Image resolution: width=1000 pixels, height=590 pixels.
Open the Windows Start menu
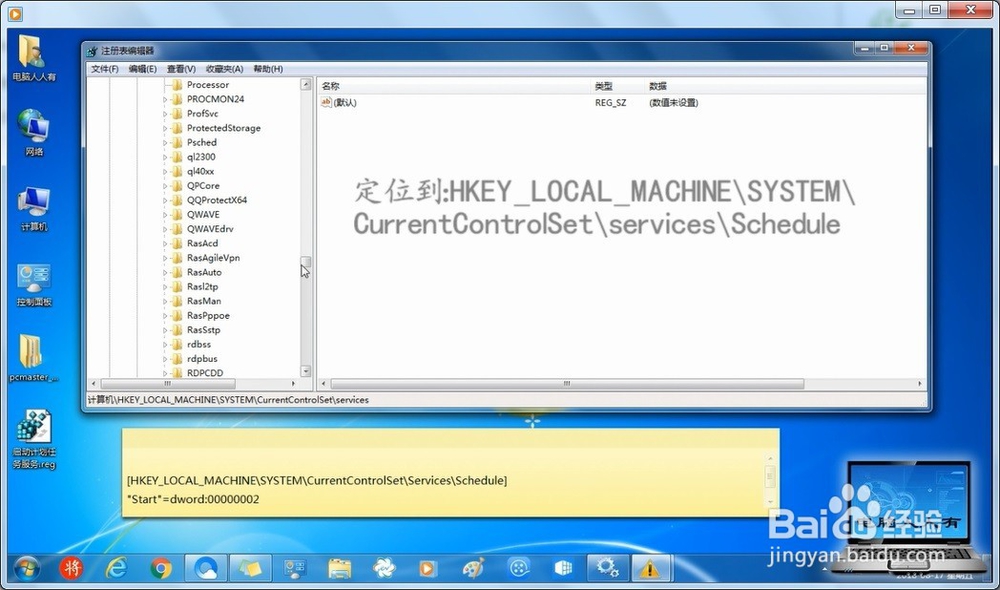tap(27, 568)
